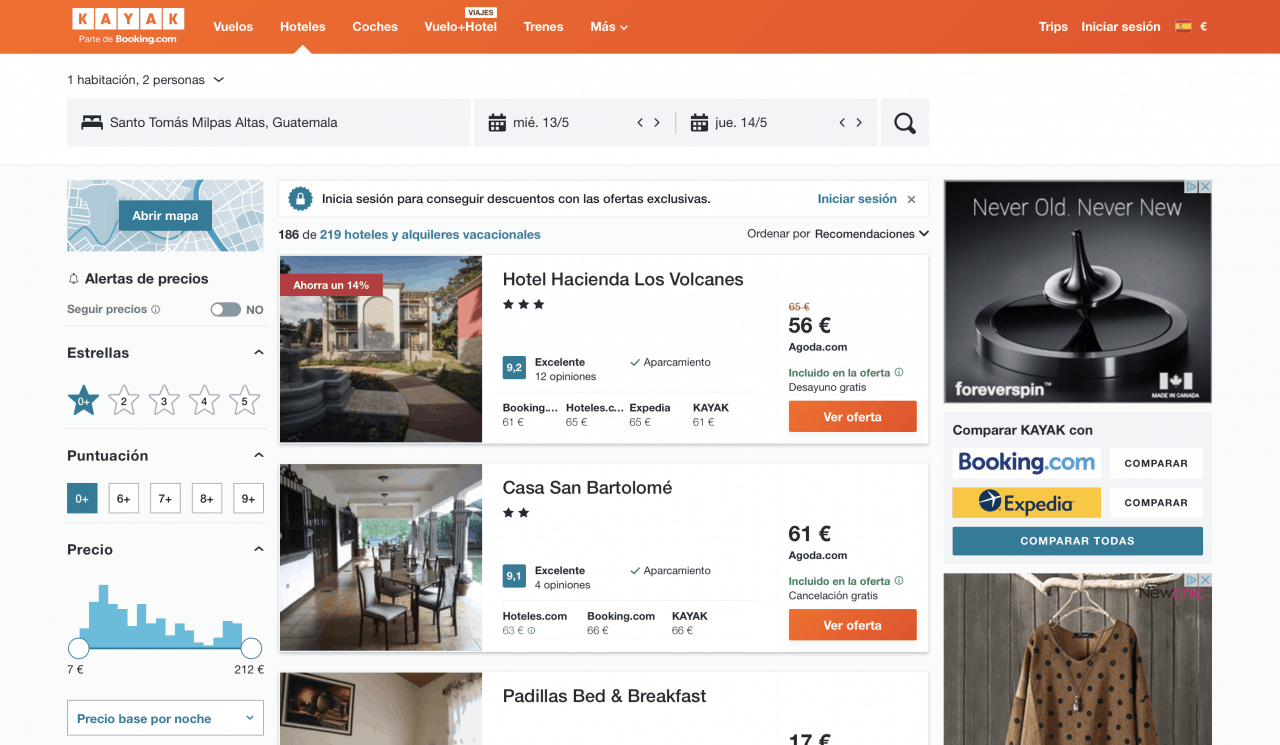1280x745 pixels.
Task: Select the 4 stars filter
Action: [204, 401]
